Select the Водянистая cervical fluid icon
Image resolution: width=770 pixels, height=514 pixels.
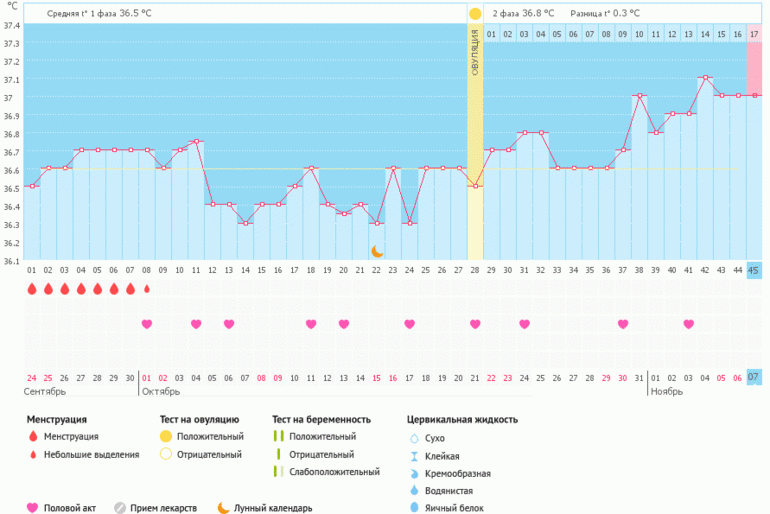pos(414,491)
